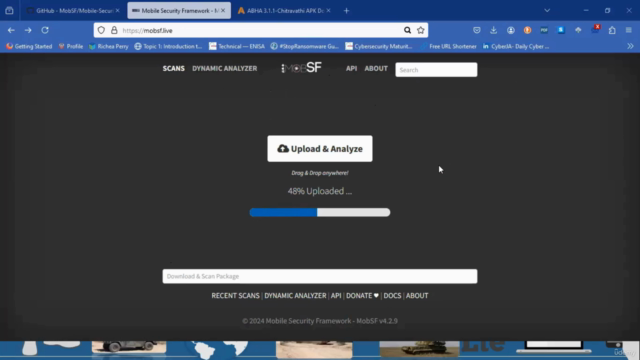Open the Richea Perry bookmark
This screenshot has height=360, width=640.
(109, 46)
